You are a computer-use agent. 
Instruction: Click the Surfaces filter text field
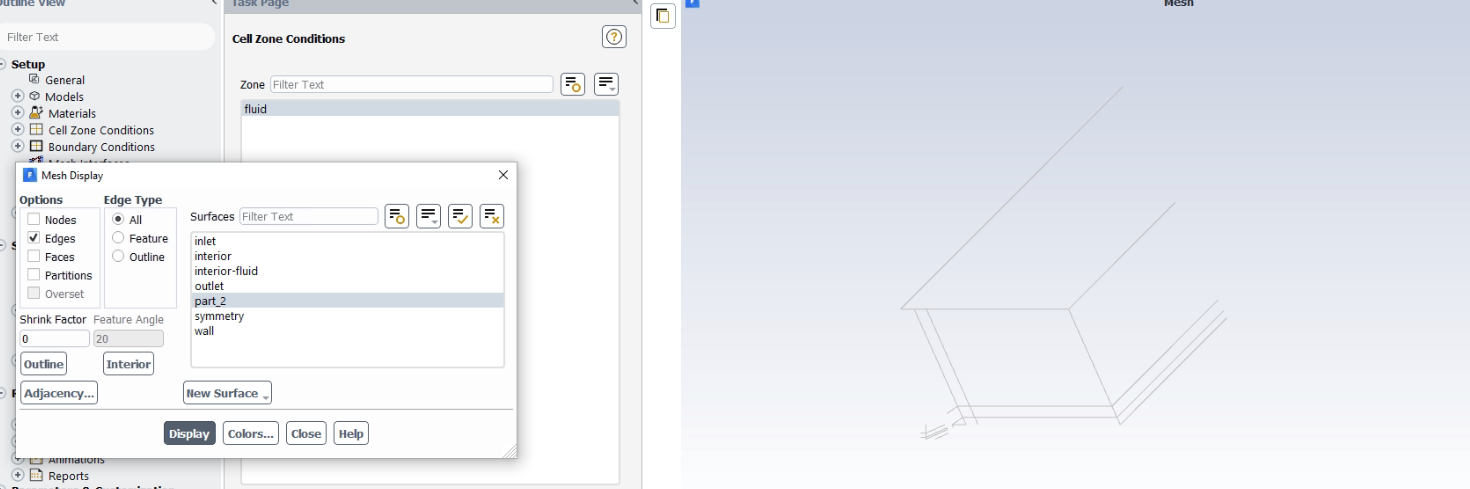(x=308, y=216)
